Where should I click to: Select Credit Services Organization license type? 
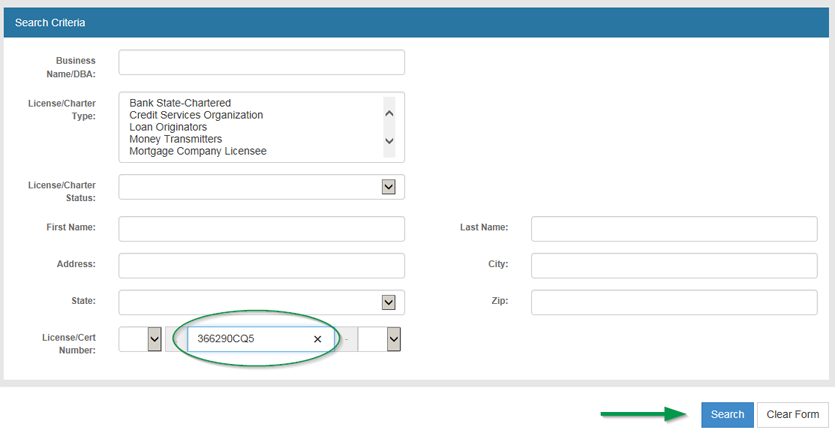[196, 115]
